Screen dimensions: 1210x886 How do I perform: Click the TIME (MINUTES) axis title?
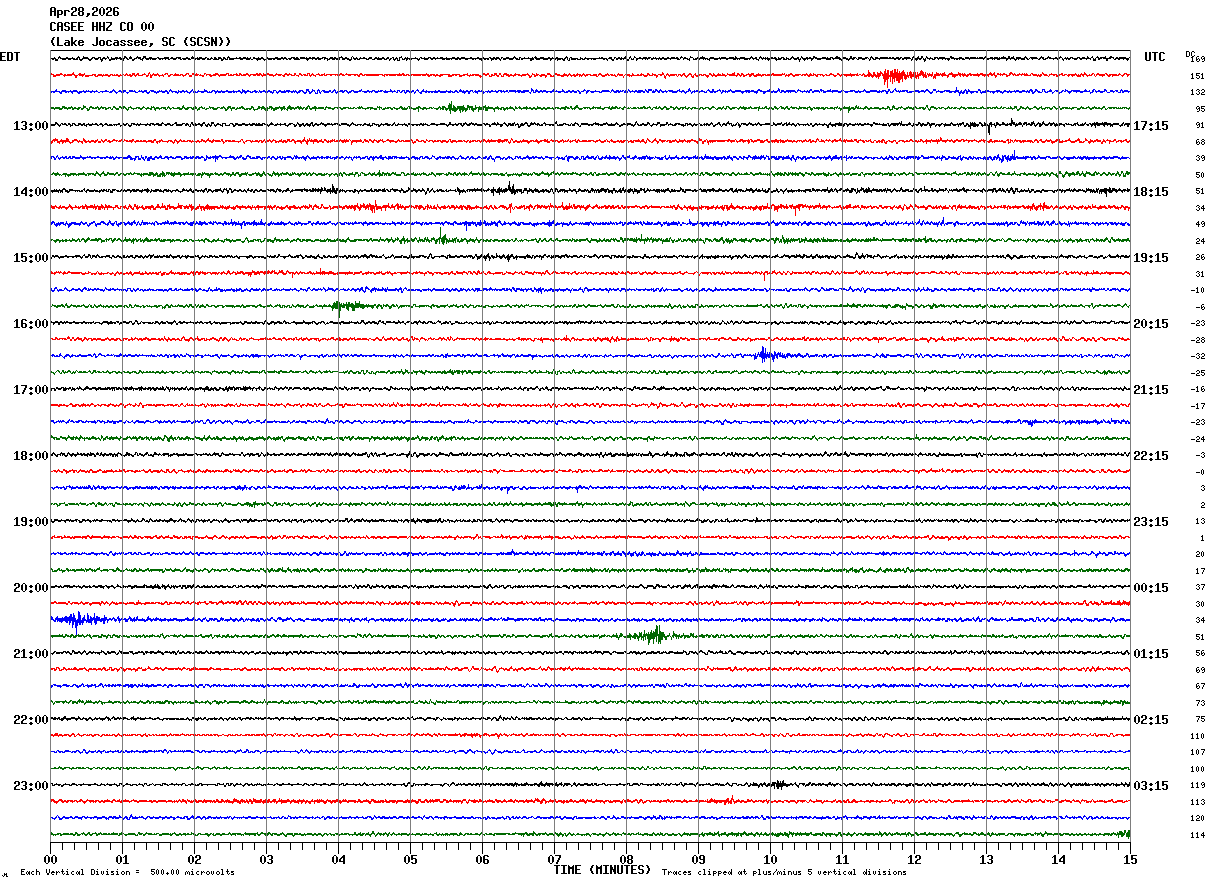602,870
